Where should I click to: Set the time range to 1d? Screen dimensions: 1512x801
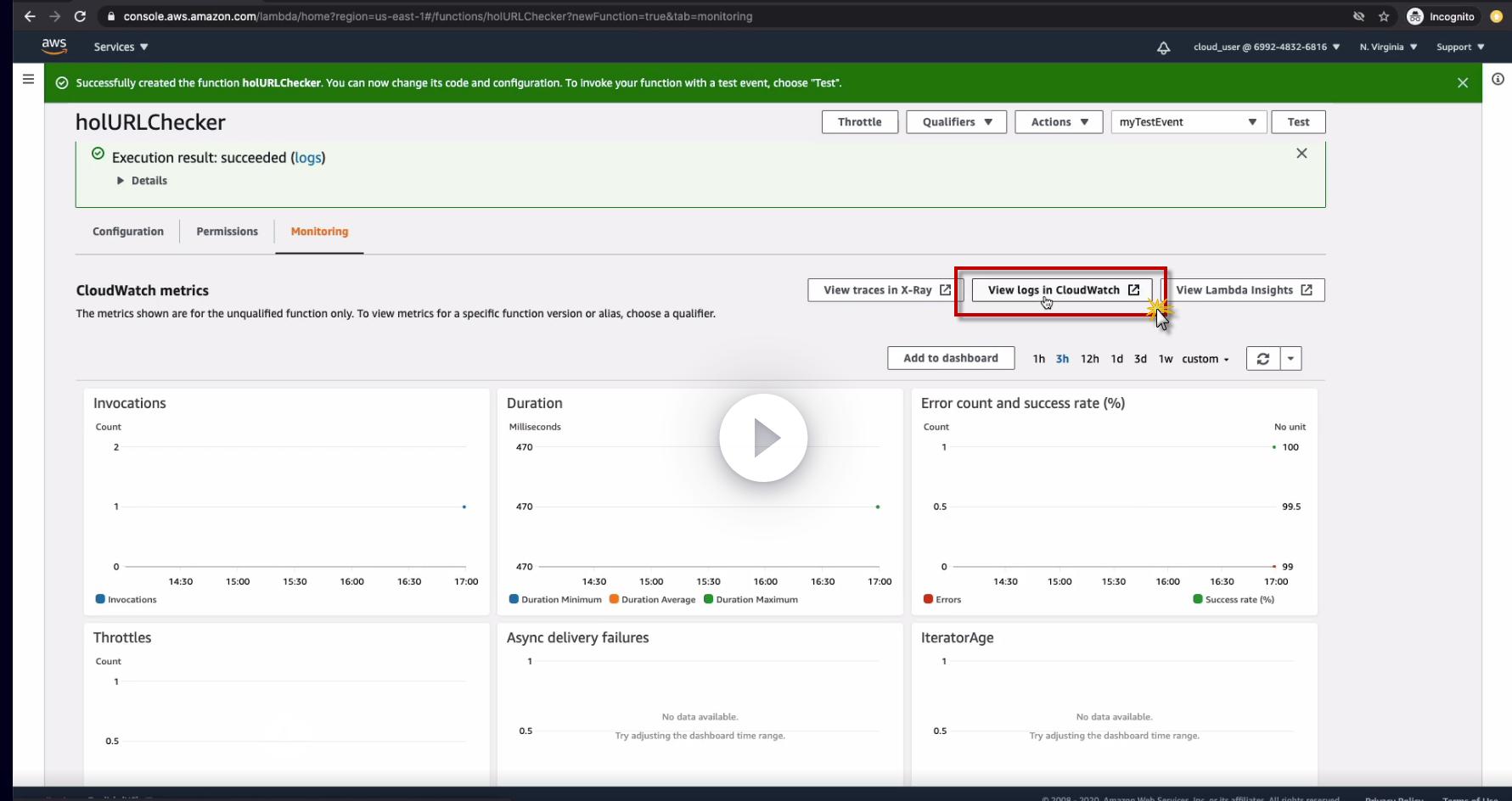coord(1116,359)
